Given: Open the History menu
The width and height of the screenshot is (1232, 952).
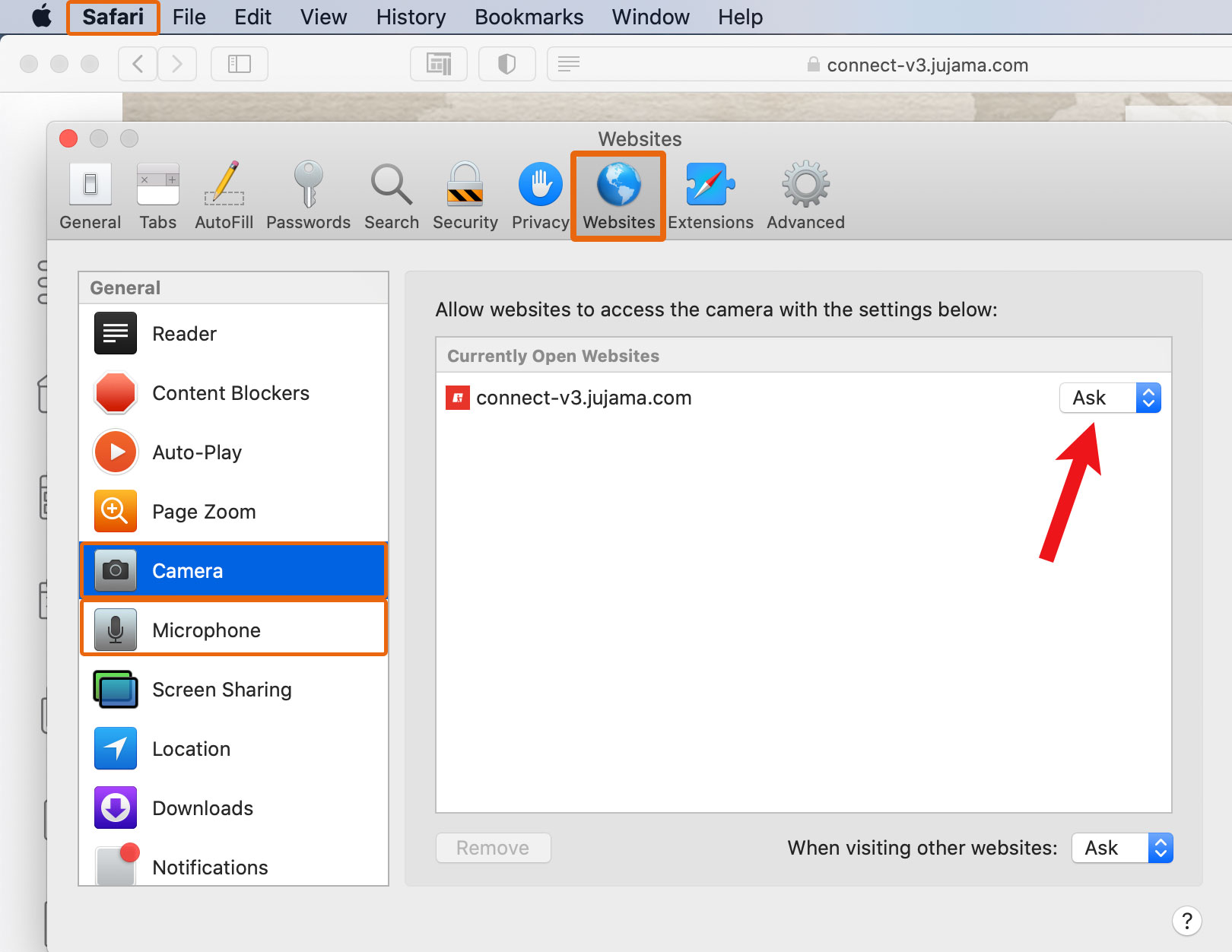Looking at the screenshot, I should tap(411, 17).
